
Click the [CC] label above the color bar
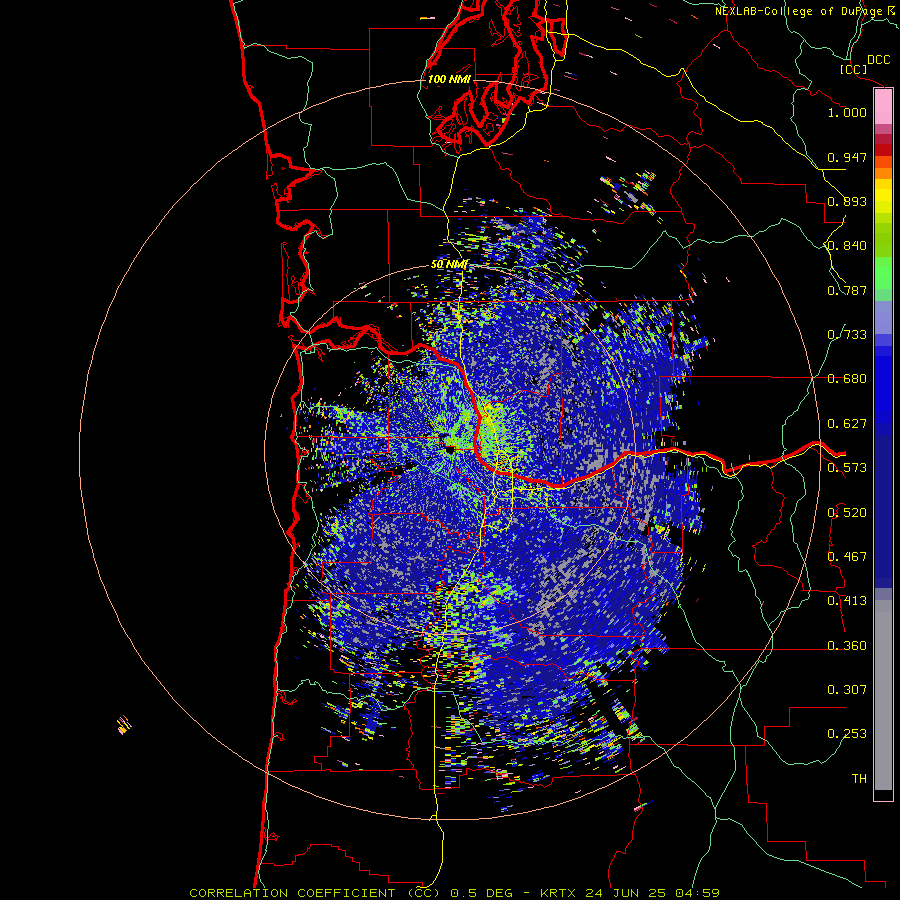click(853, 69)
